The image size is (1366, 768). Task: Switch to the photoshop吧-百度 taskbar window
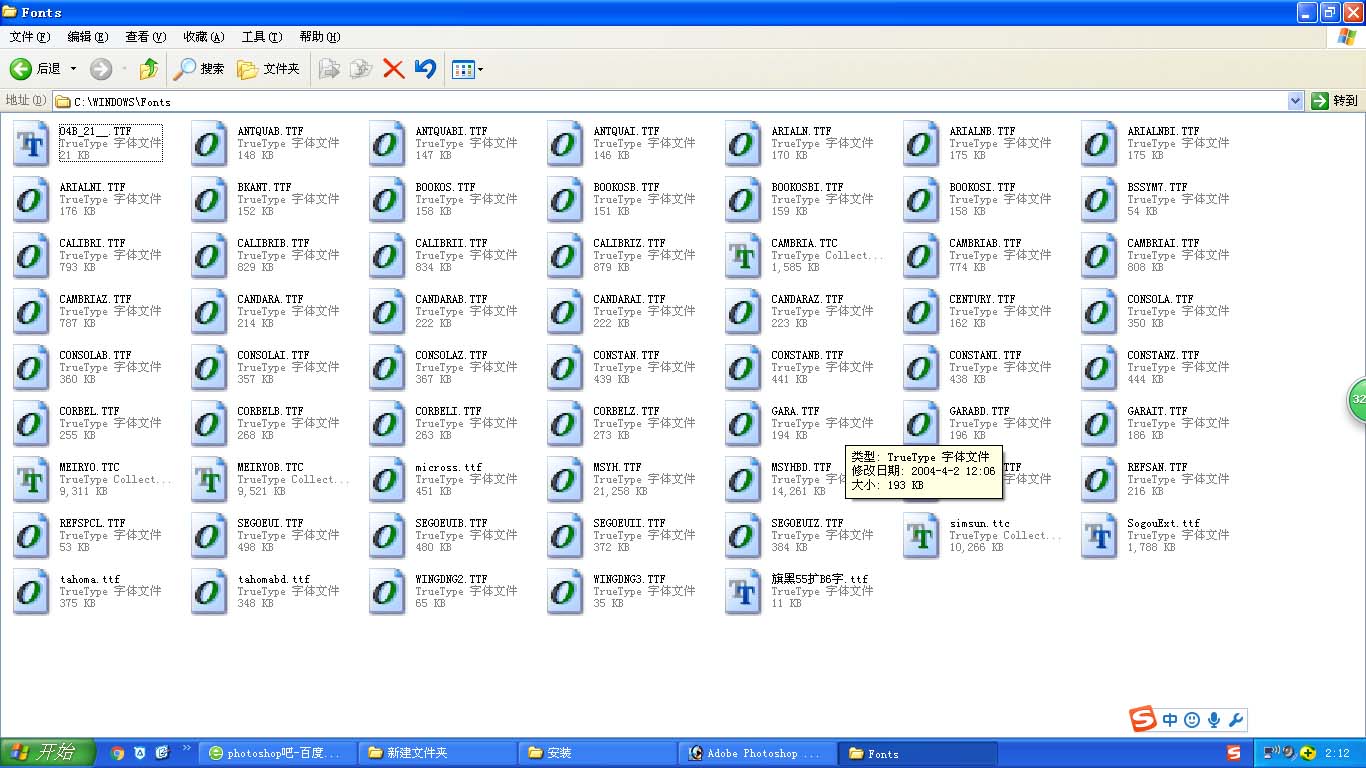point(277,753)
